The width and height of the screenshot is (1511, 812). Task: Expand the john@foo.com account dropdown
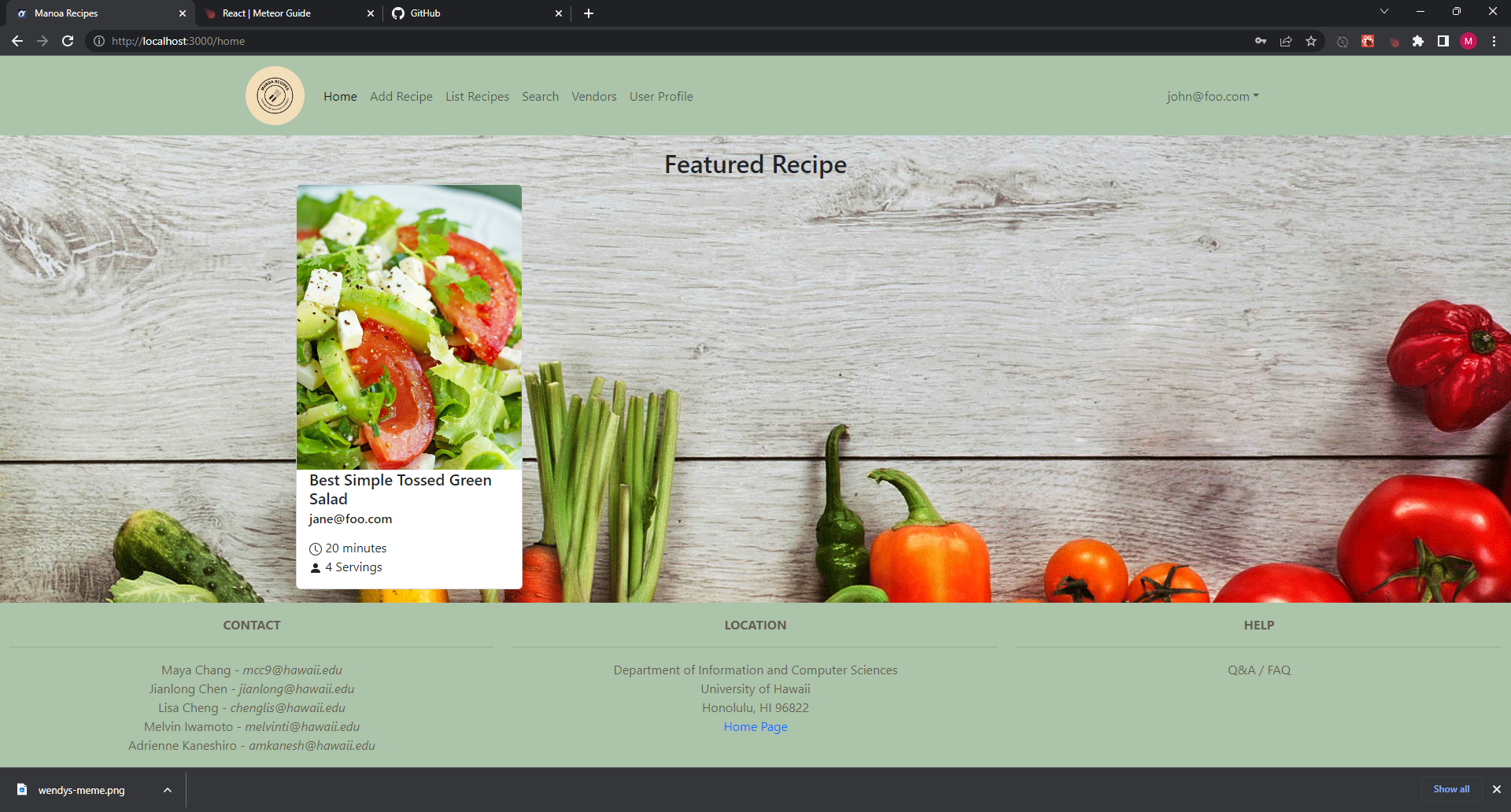tap(1213, 96)
